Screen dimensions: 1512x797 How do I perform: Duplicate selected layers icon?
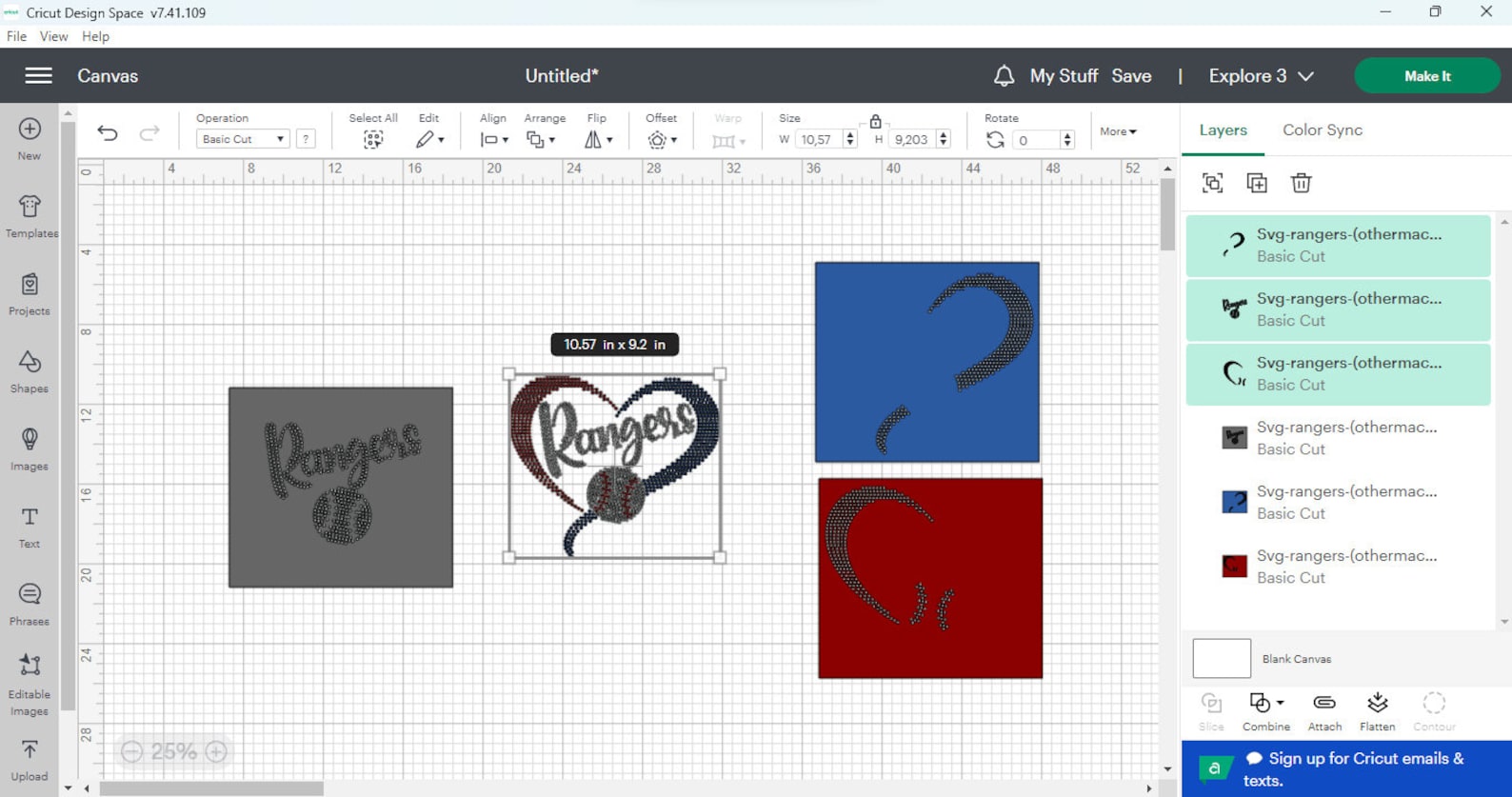coord(1257,183)
